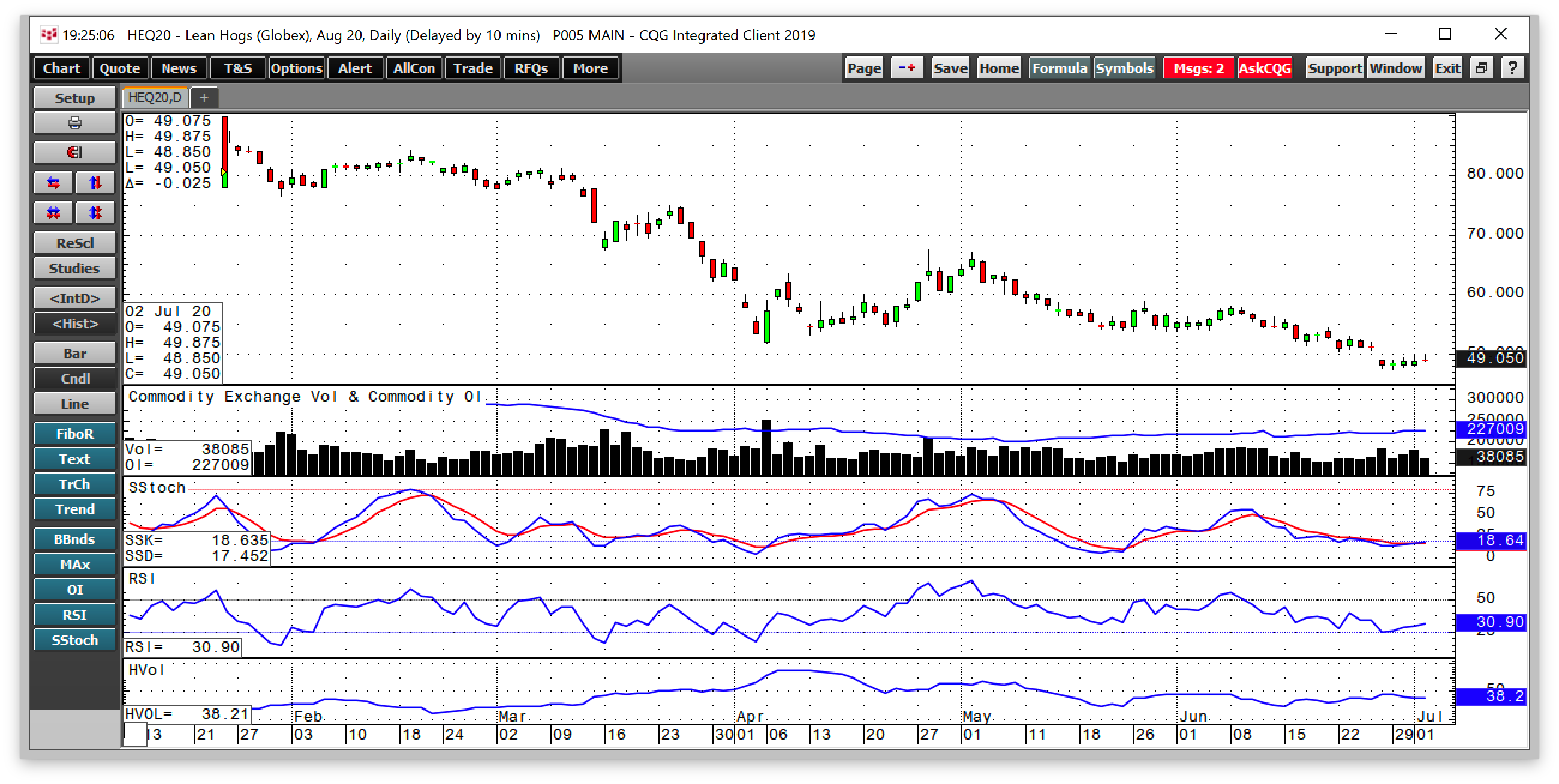Click the 02 Jul 20 date readout
This screenshot has width=1559, height=784.
[168, 312]
